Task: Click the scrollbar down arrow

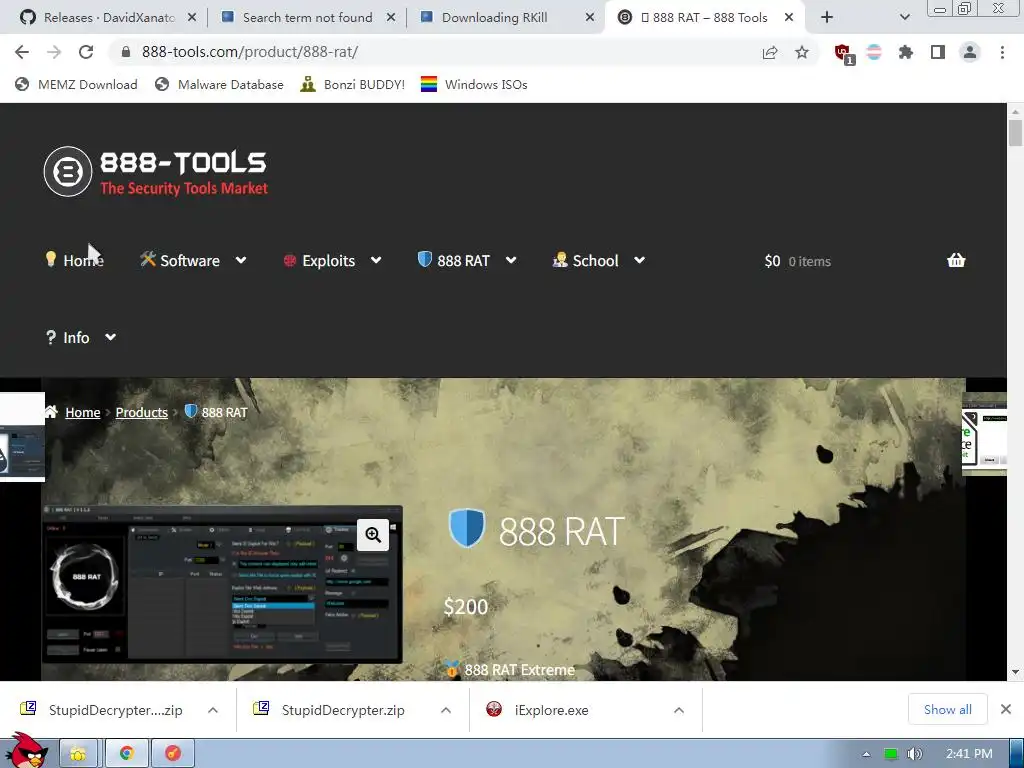Action: [1015, 672]
